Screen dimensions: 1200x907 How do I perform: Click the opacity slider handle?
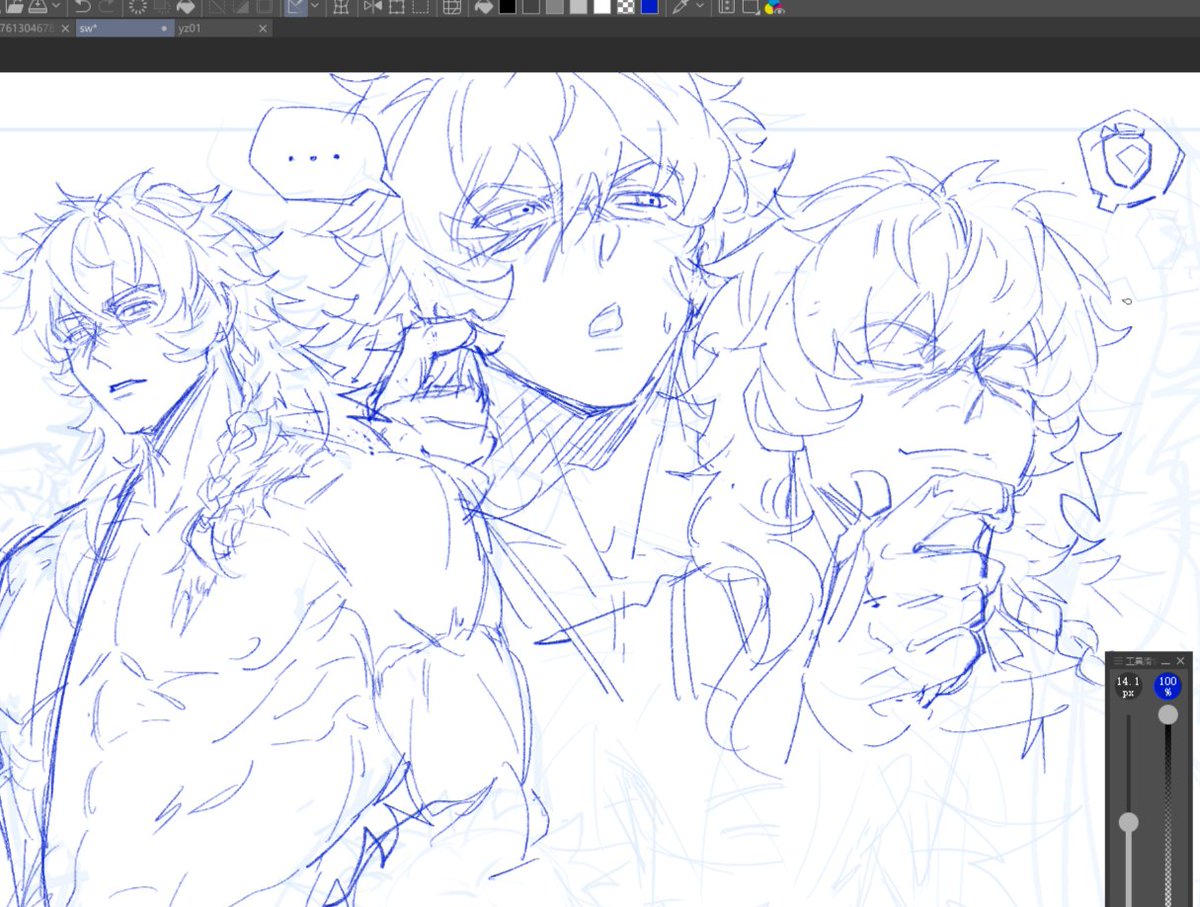click(x=1168, y=714)
